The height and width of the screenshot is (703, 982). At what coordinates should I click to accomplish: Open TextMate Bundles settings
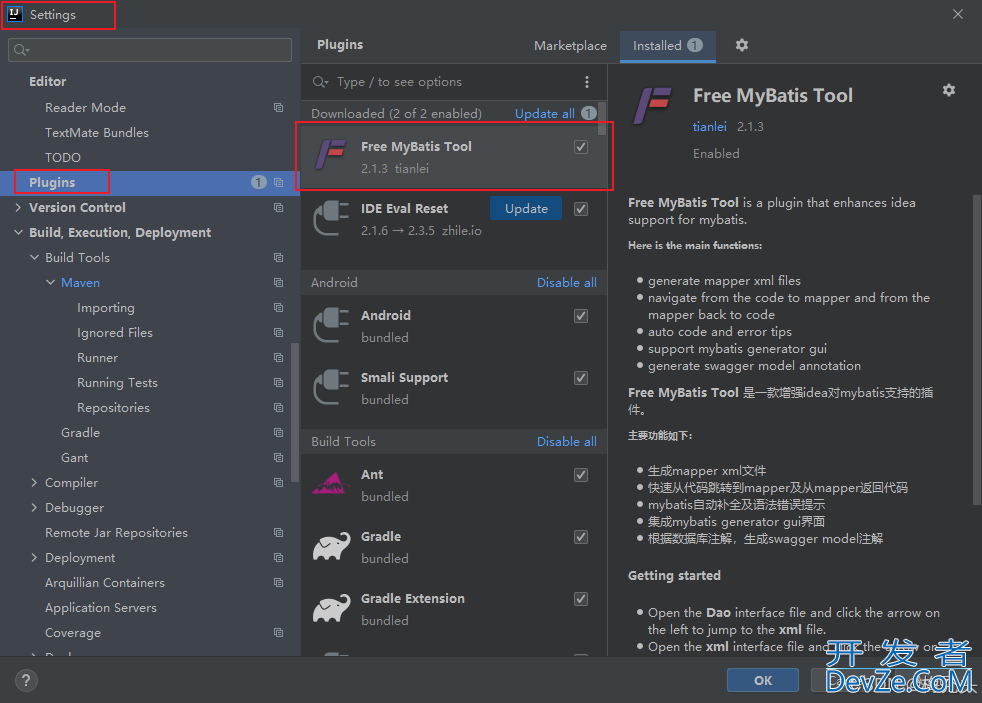(x=97, y=133)
